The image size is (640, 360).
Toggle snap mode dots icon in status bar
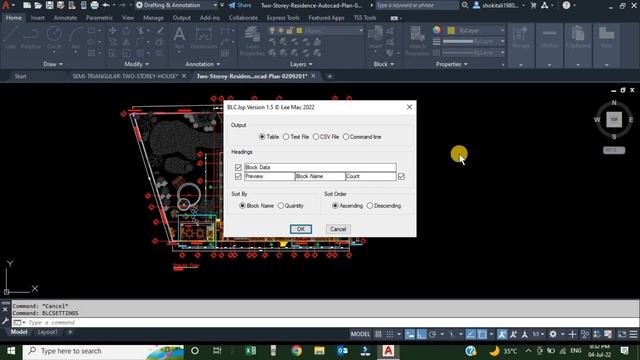390,334
